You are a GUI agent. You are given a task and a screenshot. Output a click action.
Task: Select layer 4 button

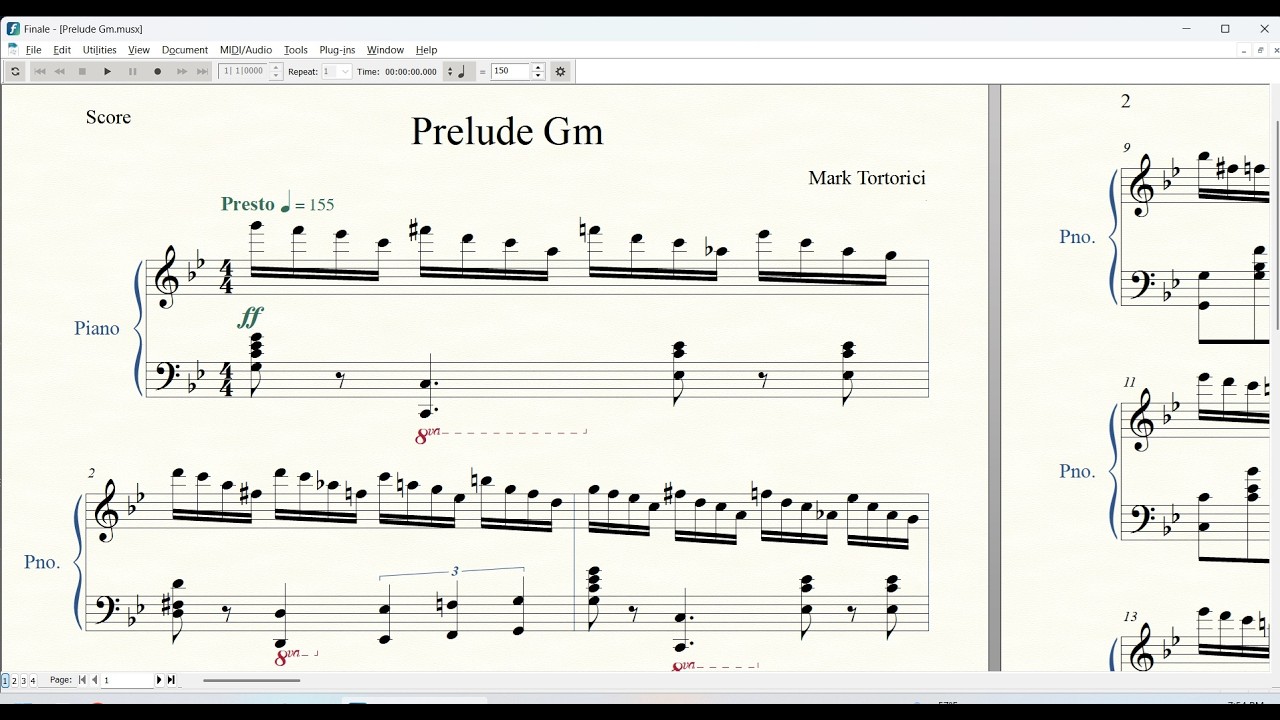click(33, 680)
